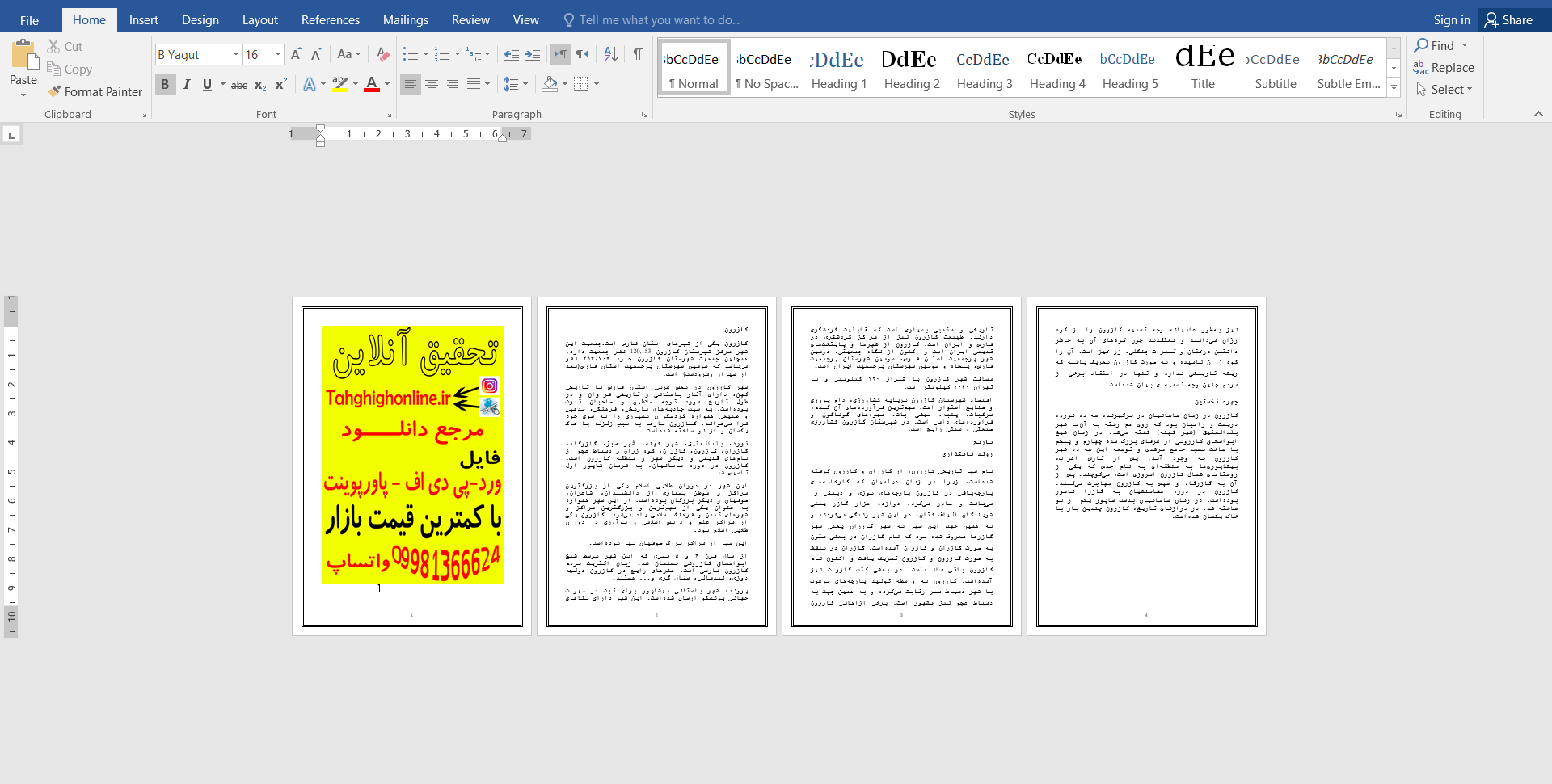
Task: Toggle right-to-left text direction
Action: pyautogui.click(x=582, y=54)
